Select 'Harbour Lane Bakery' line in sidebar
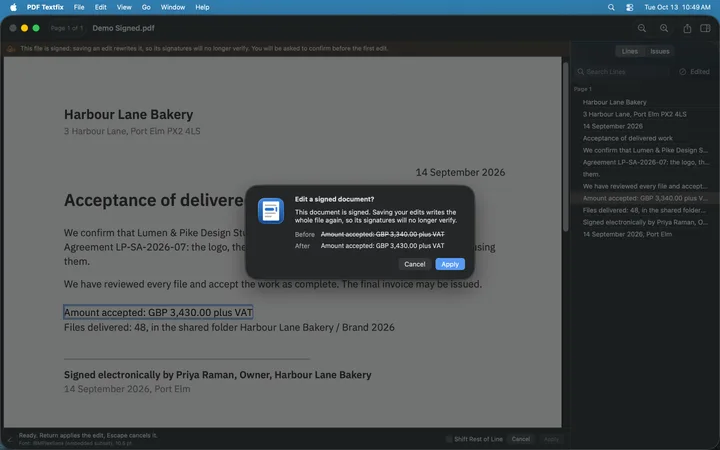 [x=644, y=102]
